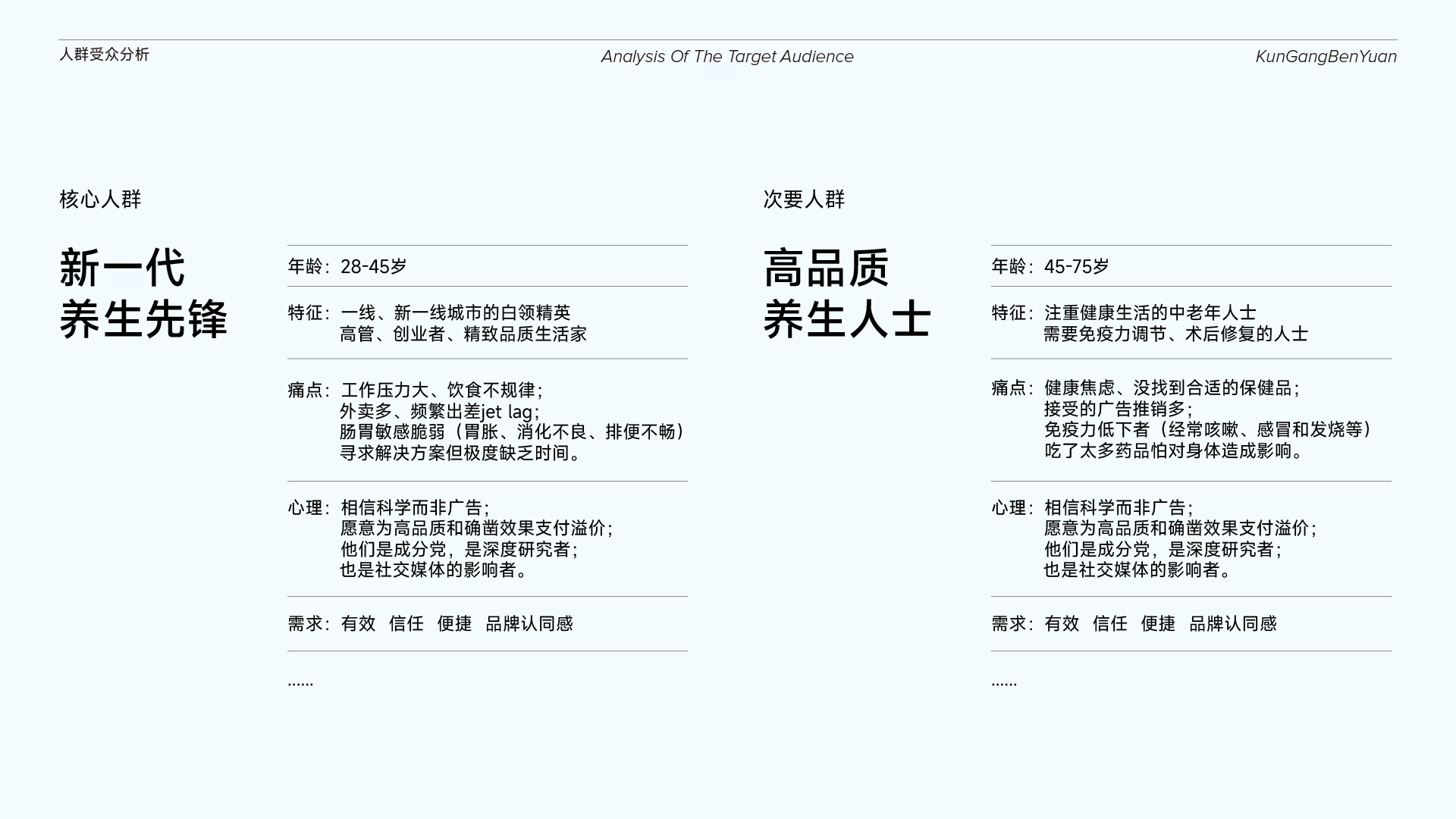Screen dimensions: 1456x819
Task: Select the 核心人群 section label
Action: coord(100,199)
